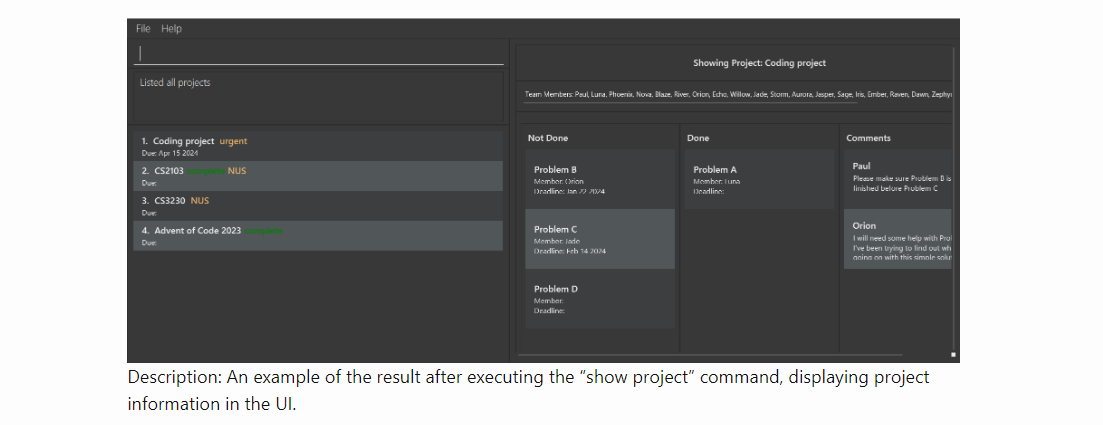Click the Not Done column heading
Screen dimensions: 1103x425
pyautogui.click(x=548, y=139)
